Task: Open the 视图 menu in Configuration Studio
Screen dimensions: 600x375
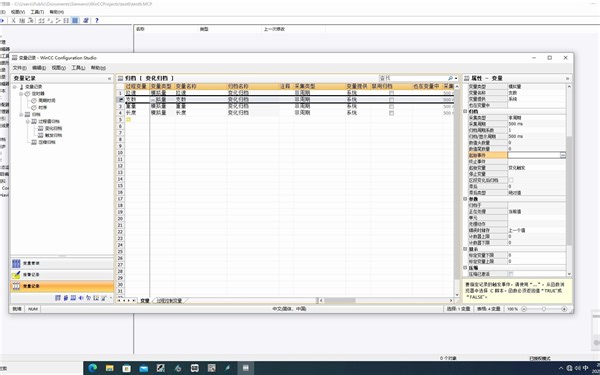Action: 59,68
